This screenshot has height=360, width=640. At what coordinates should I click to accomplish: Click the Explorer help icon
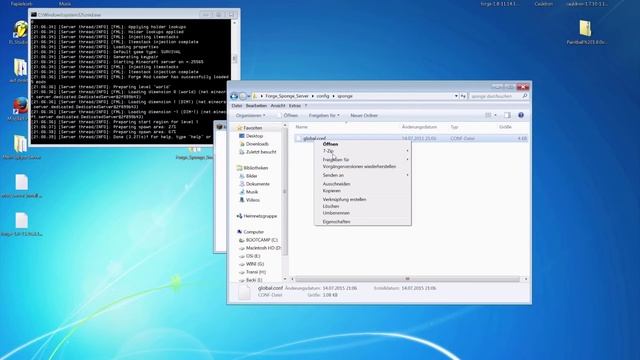pos(521,115)
